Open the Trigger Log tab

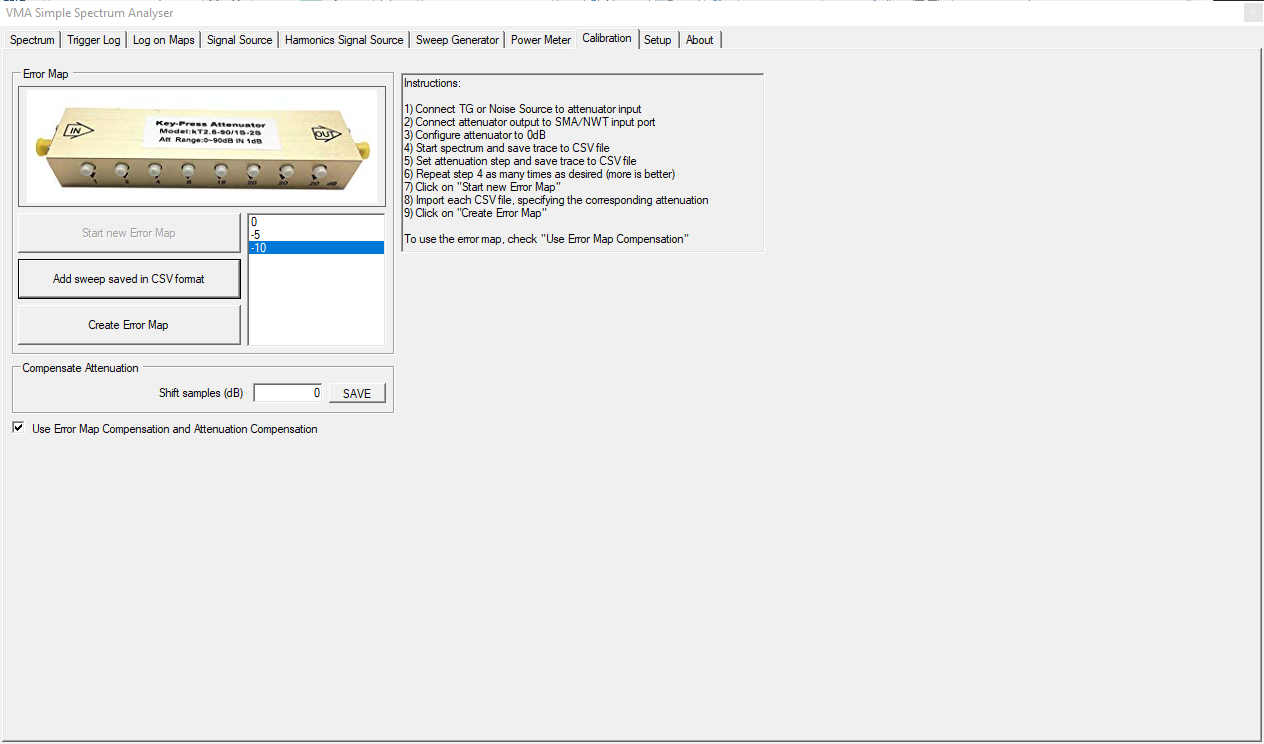click(94, 40)
